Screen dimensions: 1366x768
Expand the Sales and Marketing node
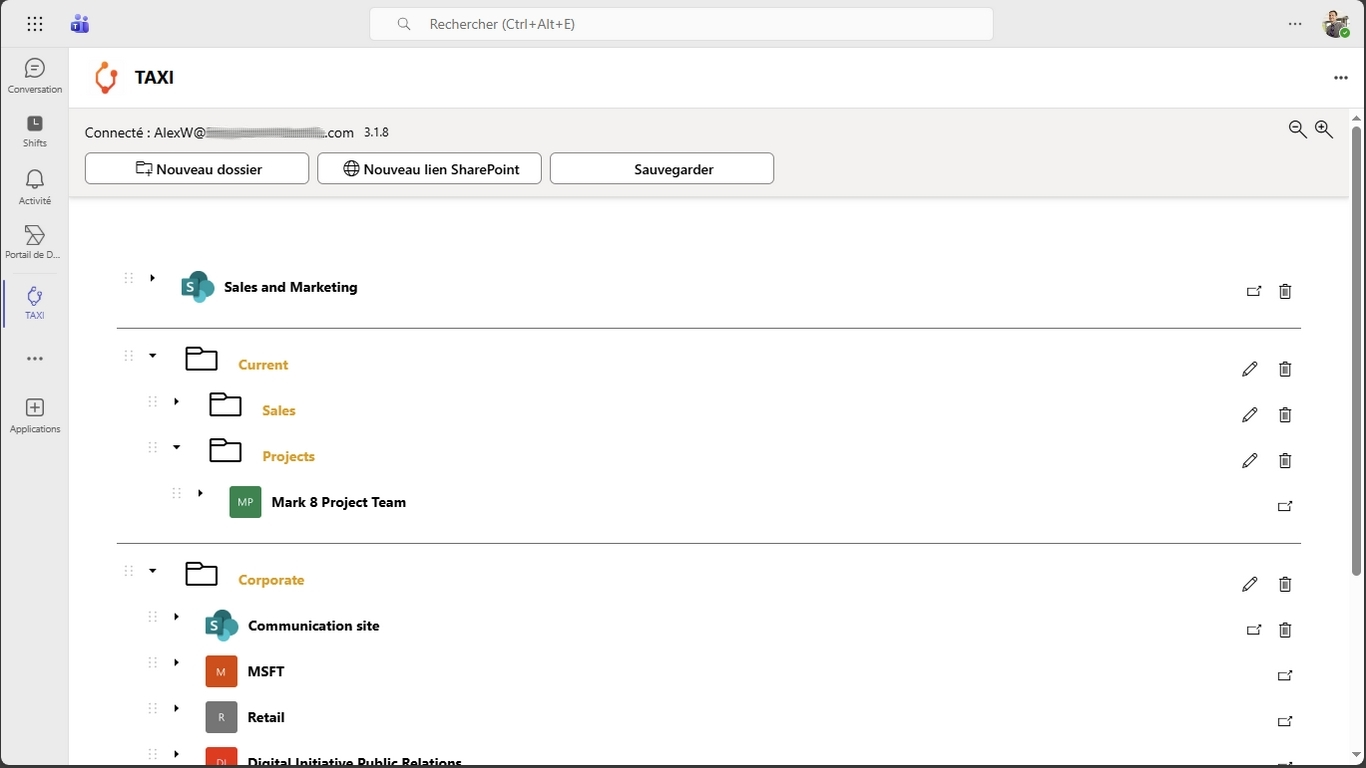[152, 278]
